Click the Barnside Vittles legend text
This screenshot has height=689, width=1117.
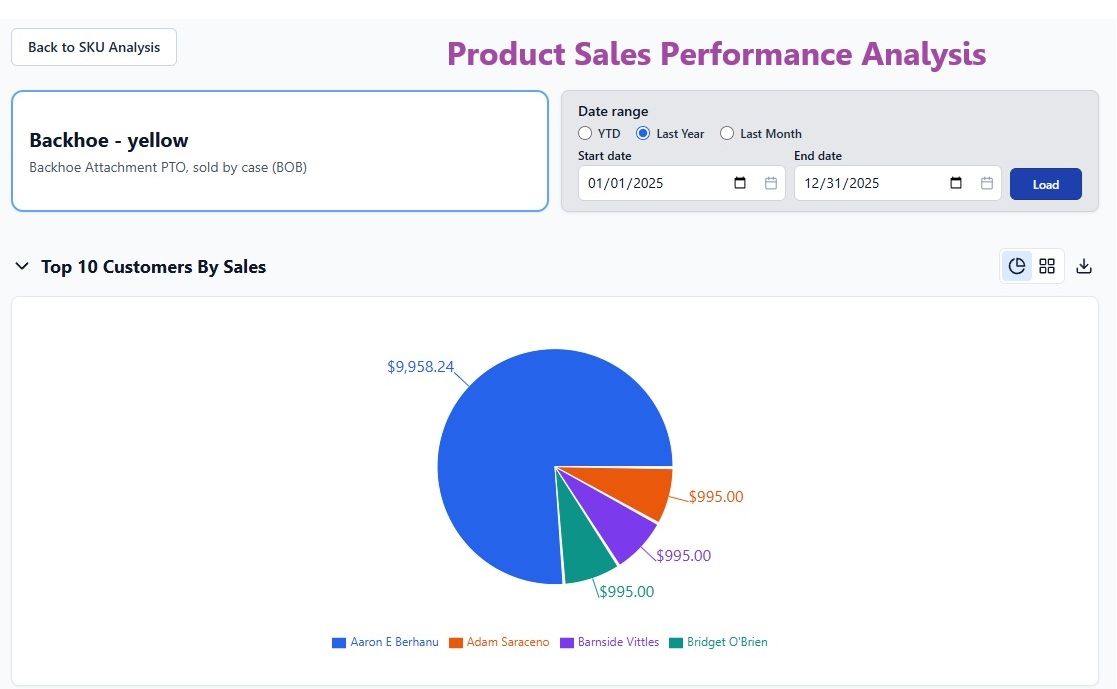[x=618, y=642]
